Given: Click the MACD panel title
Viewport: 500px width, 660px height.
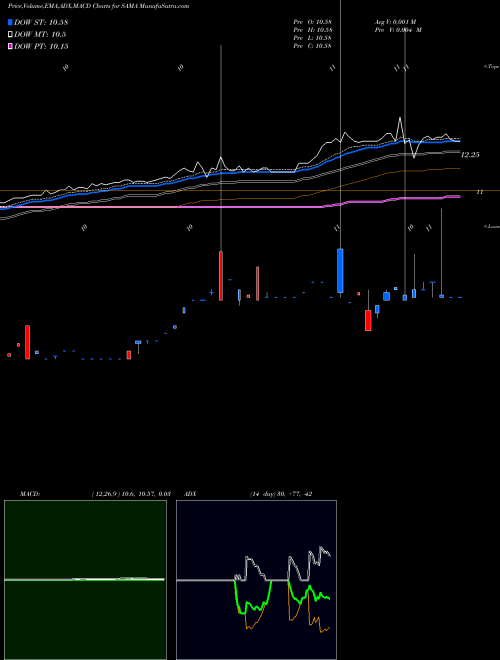Looking at the screenshot, I should [x=30, y=494].
